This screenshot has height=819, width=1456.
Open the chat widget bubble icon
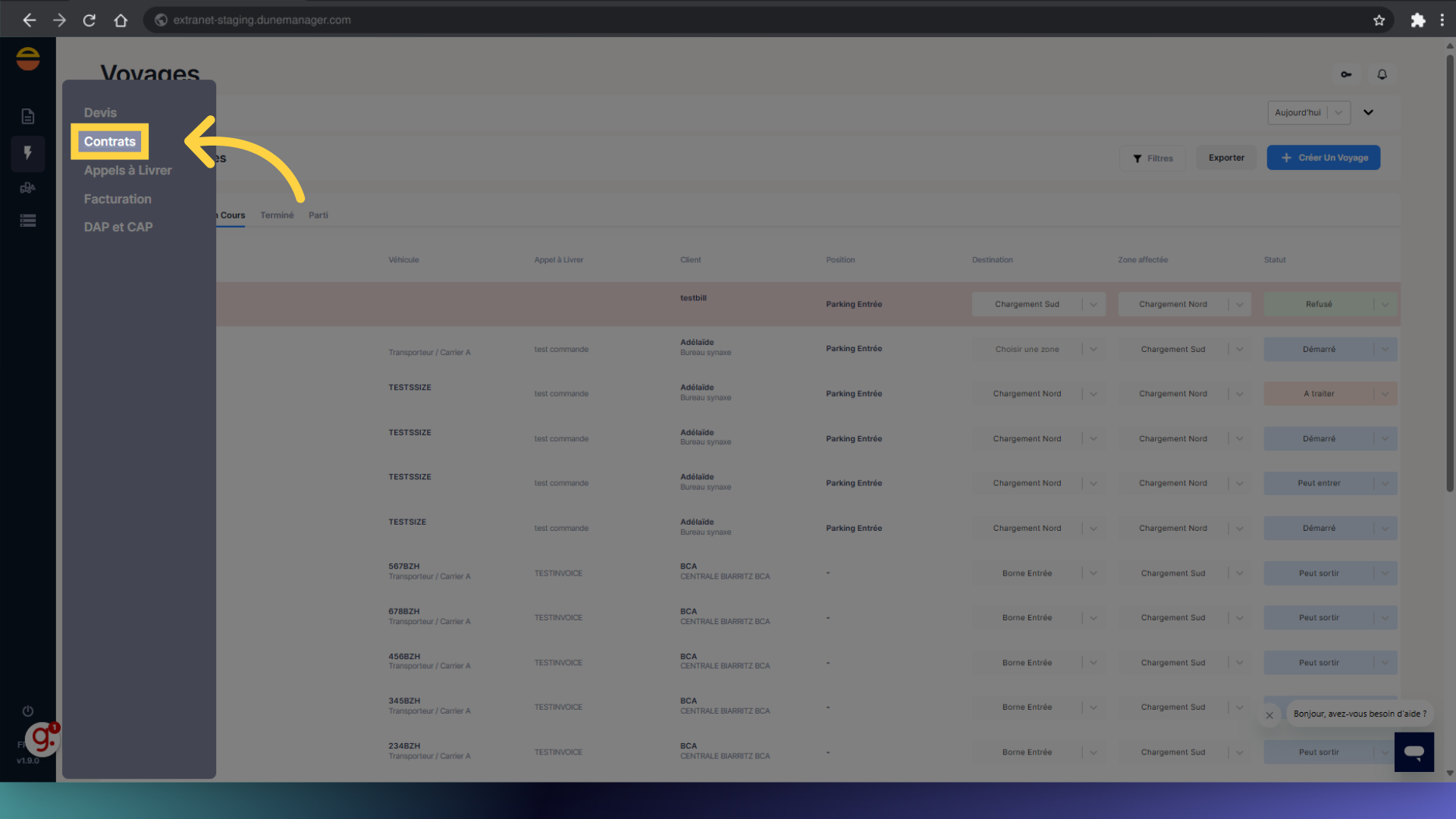(x=1414, y=752)
